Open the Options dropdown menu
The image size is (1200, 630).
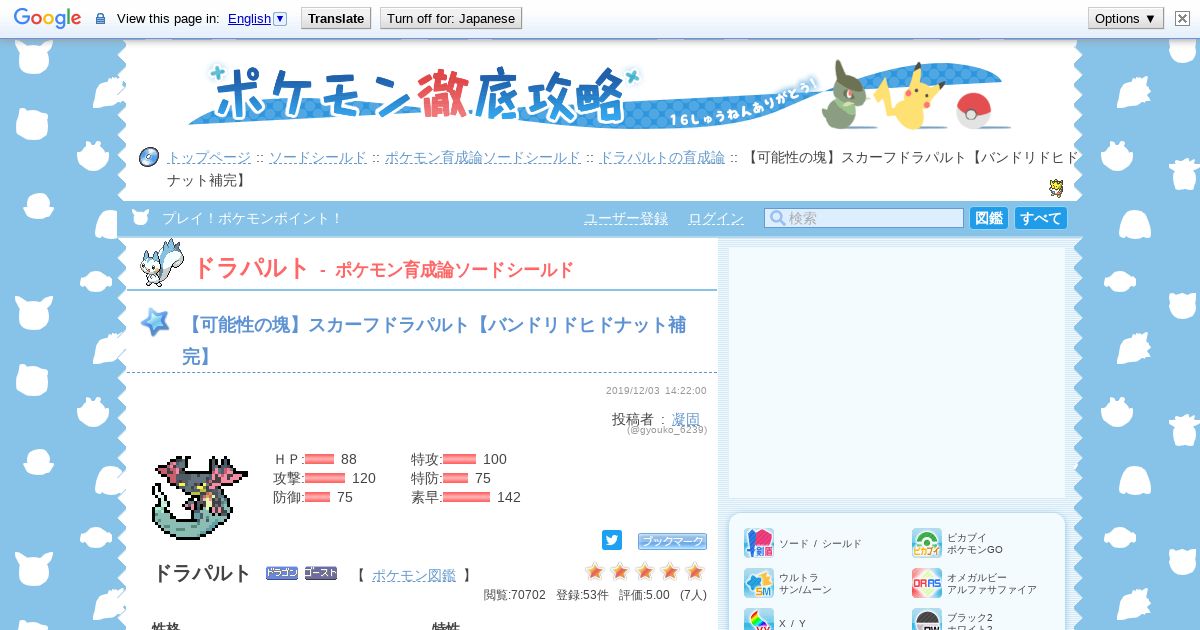point(1125,18)
